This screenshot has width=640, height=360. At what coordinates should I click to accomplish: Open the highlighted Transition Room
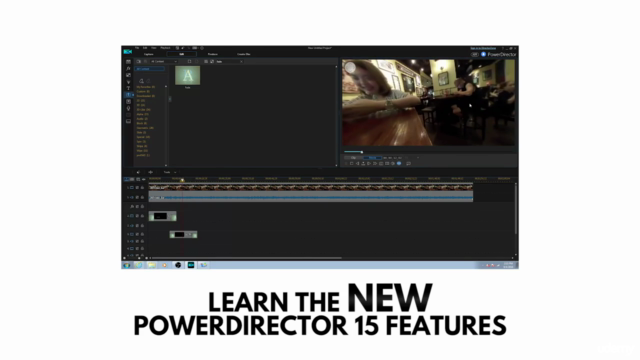pyautogui.click(x=128, y=95)
